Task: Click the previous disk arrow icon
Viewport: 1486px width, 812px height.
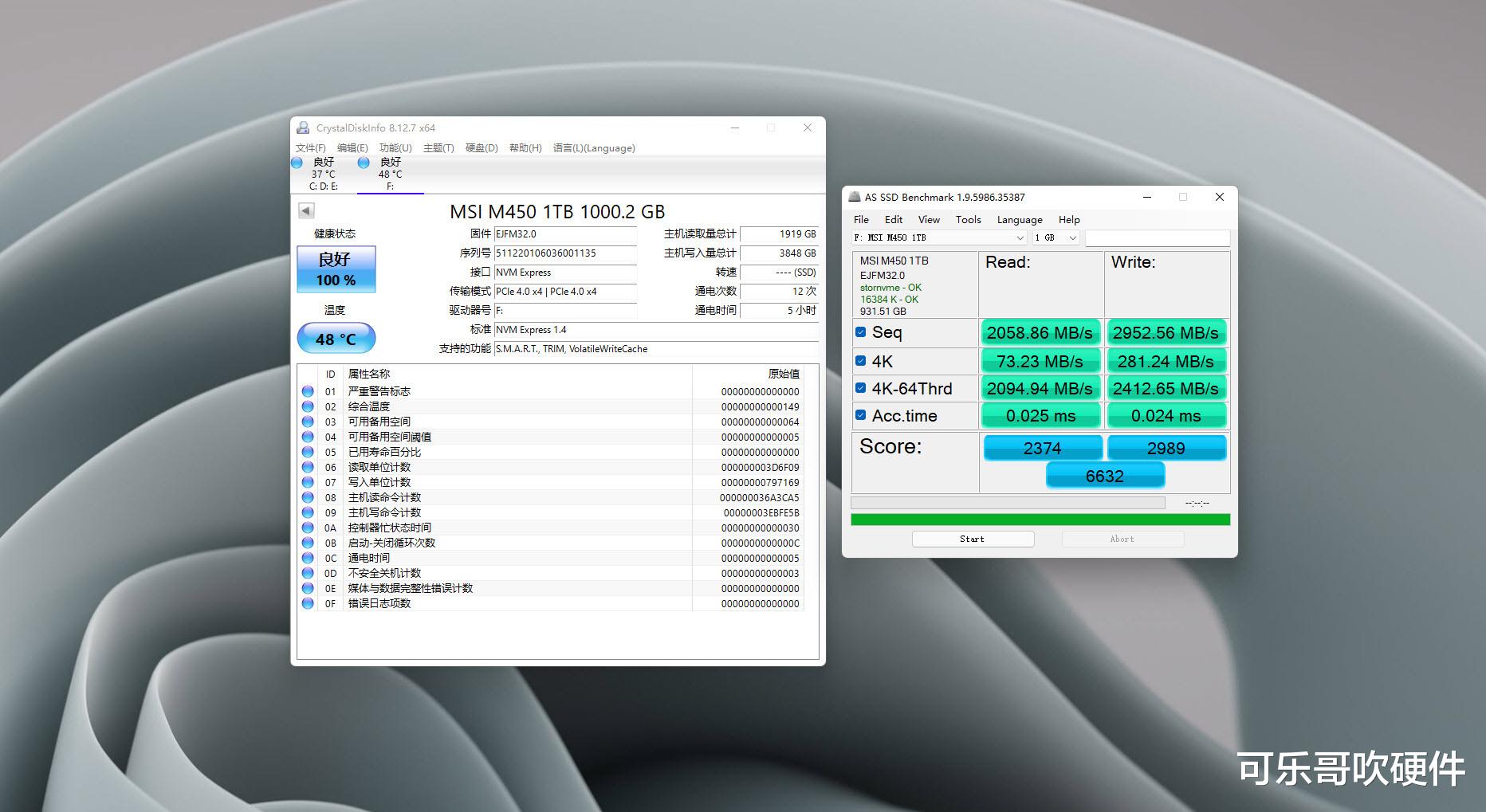Action: [x=306, y=210]
